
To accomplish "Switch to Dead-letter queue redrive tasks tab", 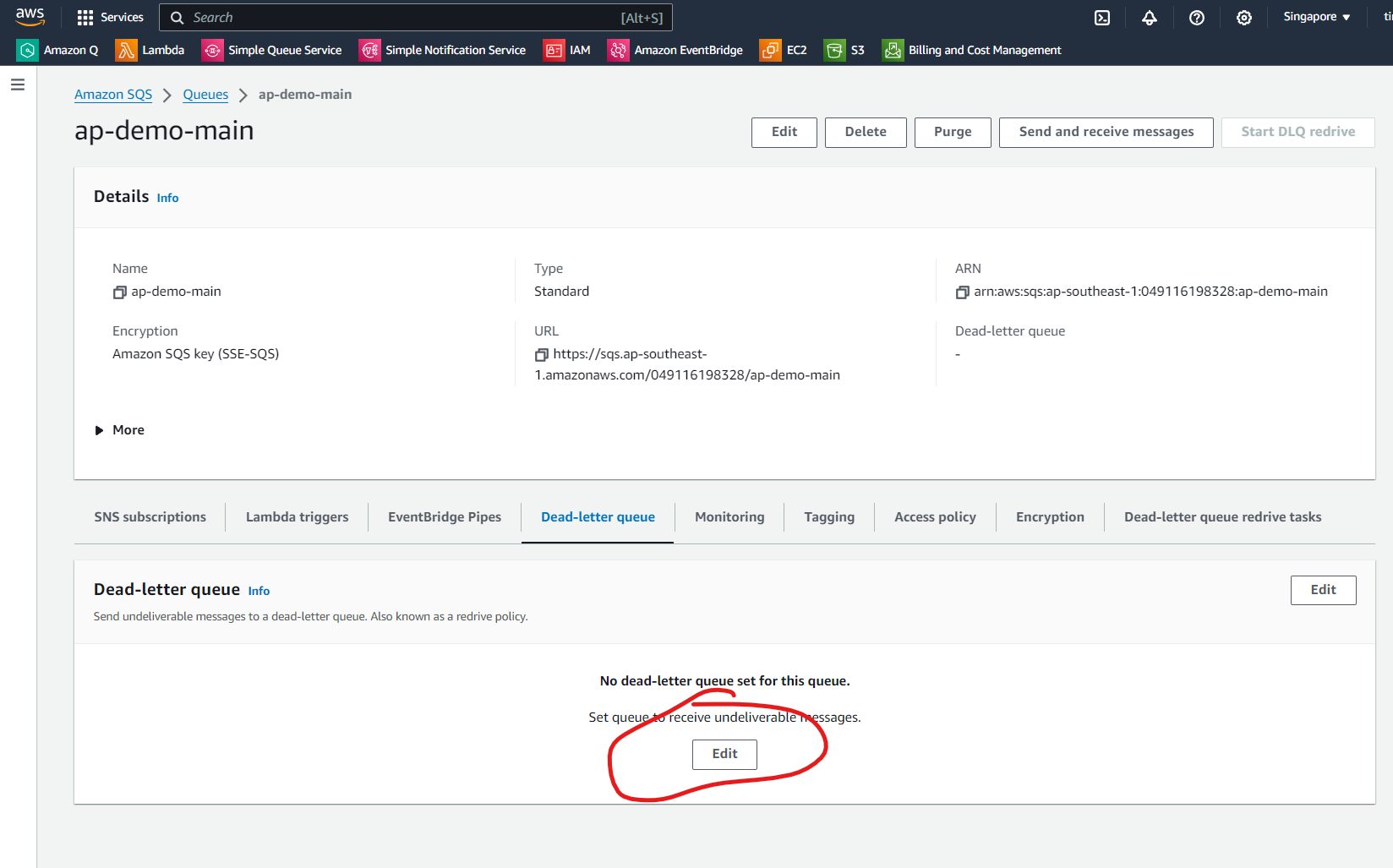I will tap(1222, 517).
